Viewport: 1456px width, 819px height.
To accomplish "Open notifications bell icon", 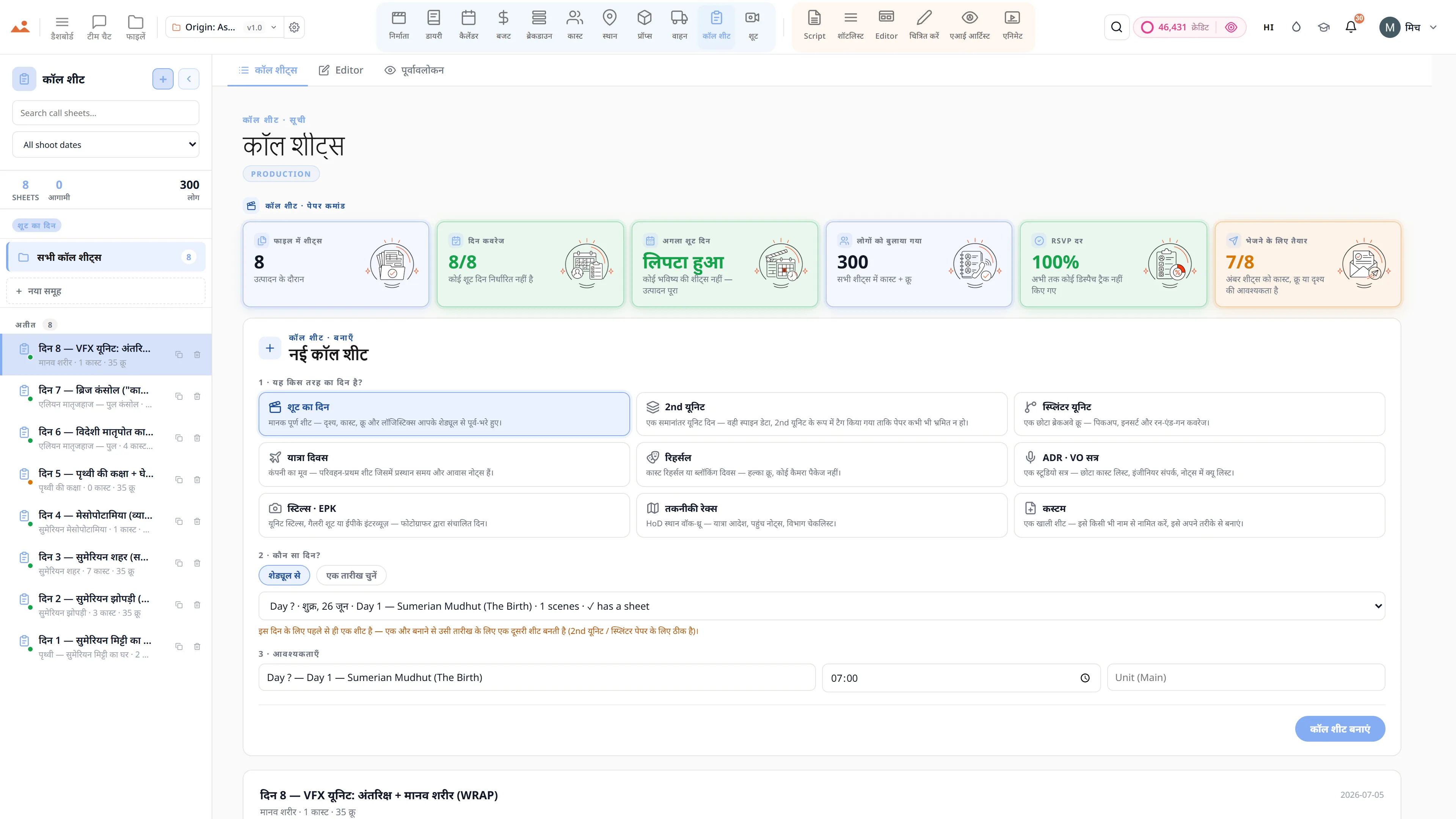I will tap(1351, 27).
